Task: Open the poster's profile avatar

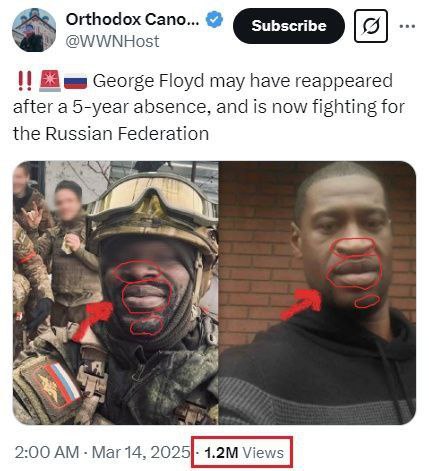Action: [x=34, y=30]
